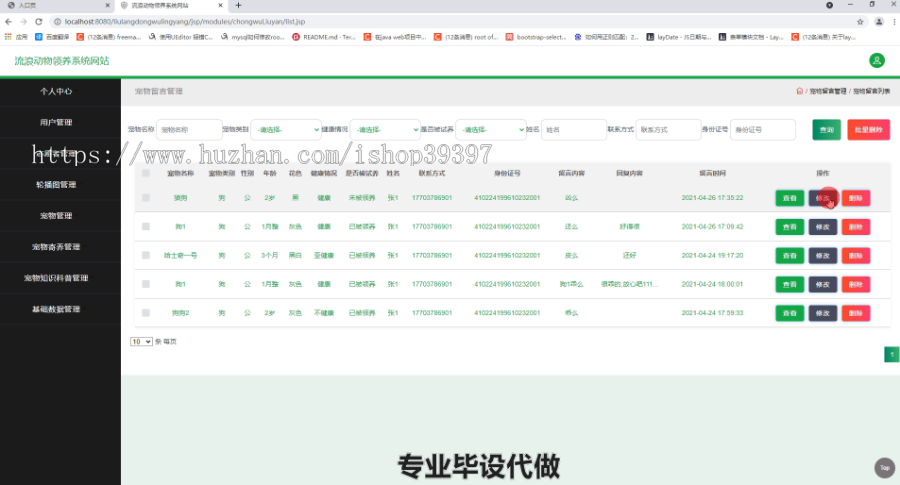This screenshot has width=900, height=485.
Task: Open the java web项目 bookmark
Action: point(395,37)
